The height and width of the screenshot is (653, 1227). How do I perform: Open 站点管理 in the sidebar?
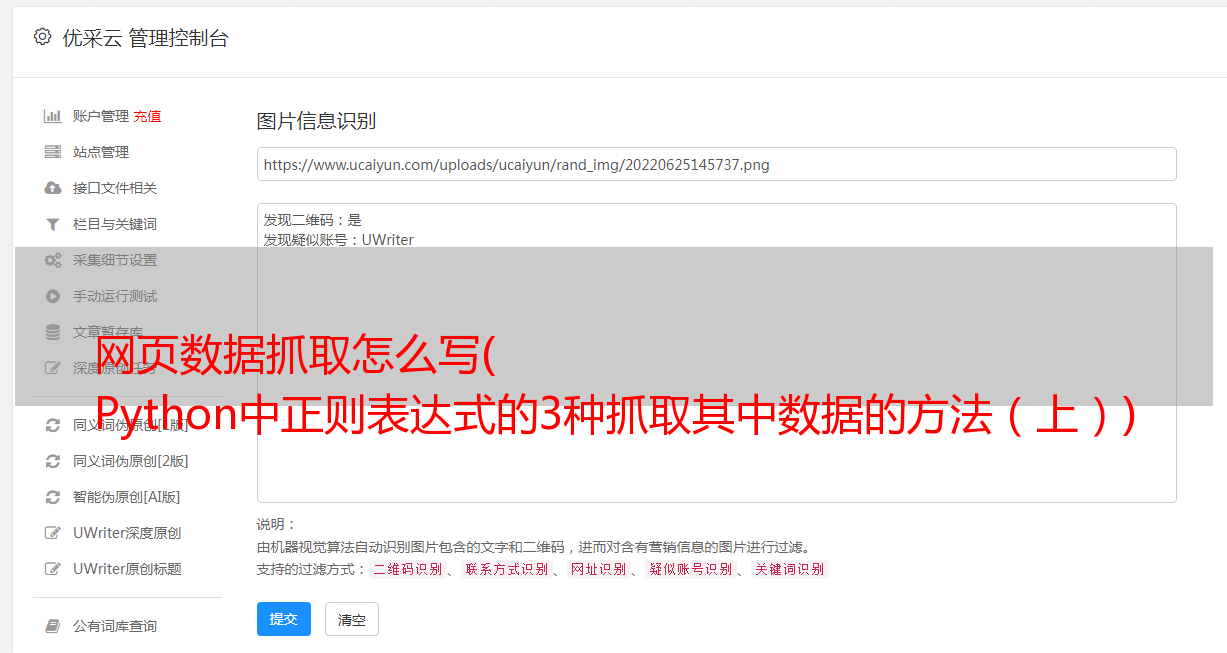101,152
